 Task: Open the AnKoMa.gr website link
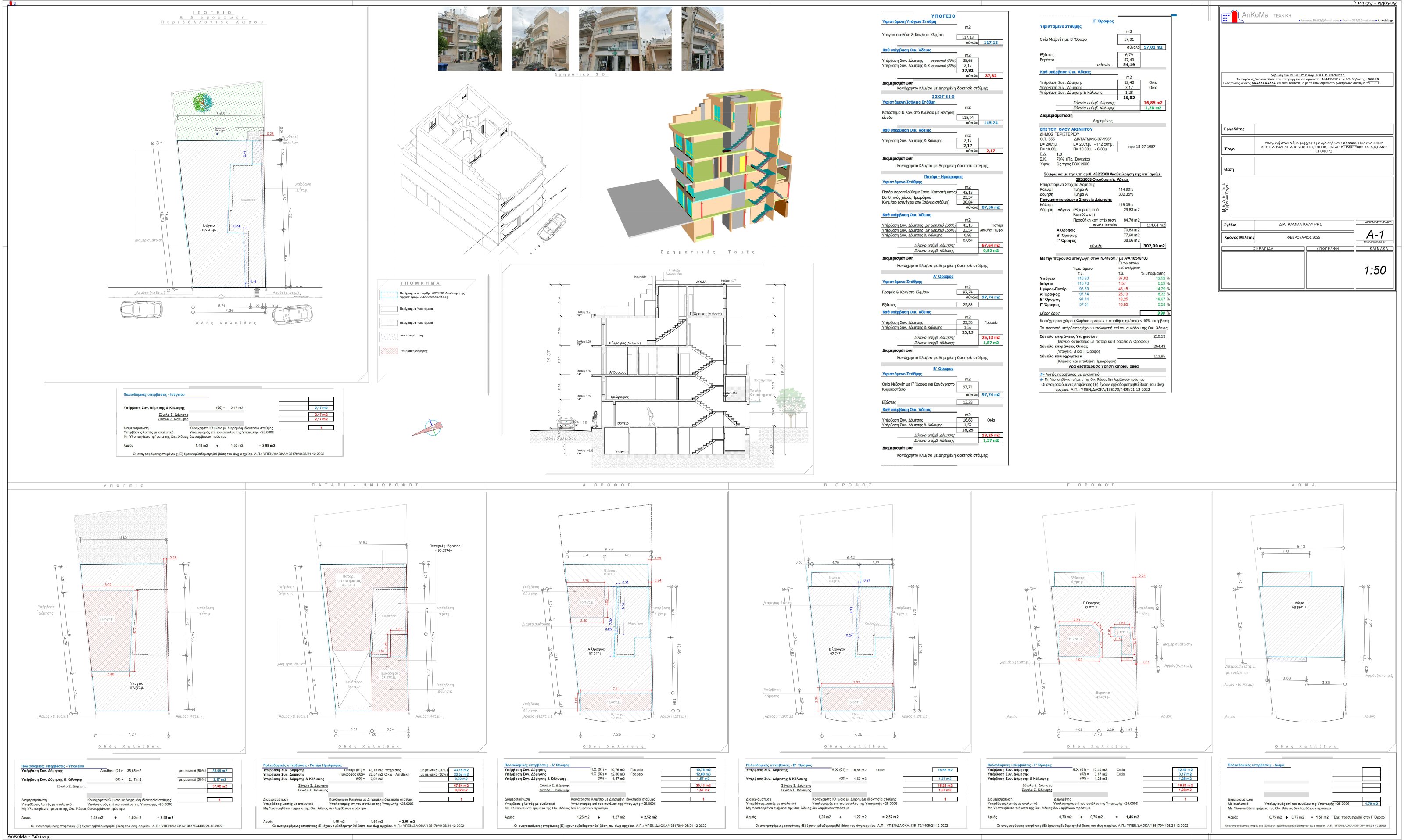tap(1385, 20)
